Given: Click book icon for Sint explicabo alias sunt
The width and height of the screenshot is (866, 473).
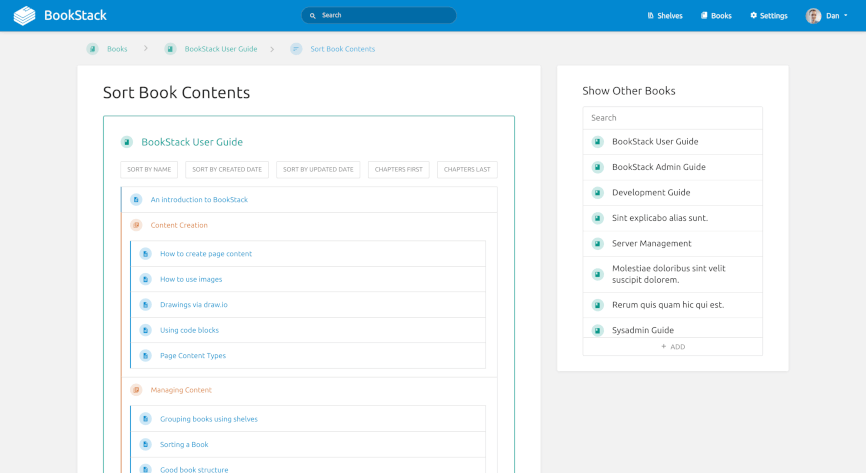Looking at the screenshot, I should 598,218.
